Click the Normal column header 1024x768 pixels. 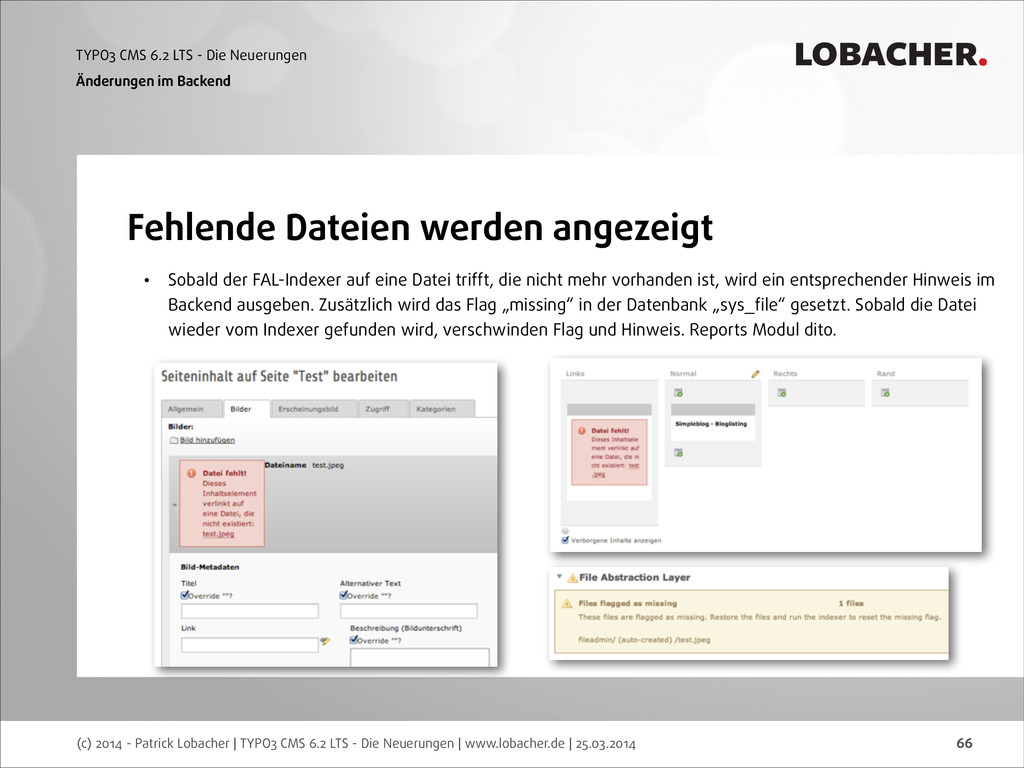pyautogui.click(x=682, y=374)
